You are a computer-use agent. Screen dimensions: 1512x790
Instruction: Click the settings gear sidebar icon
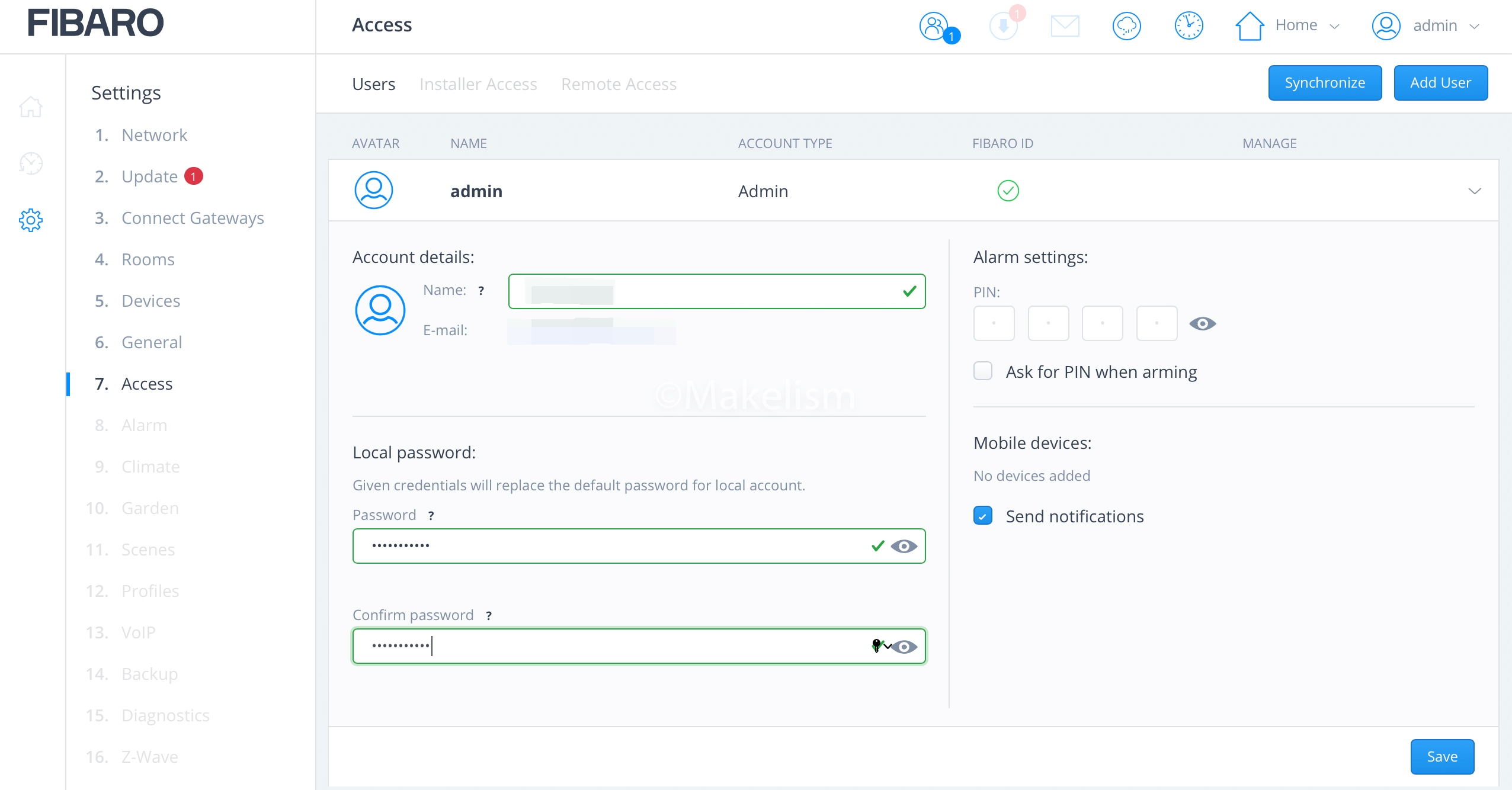(31, 220)
